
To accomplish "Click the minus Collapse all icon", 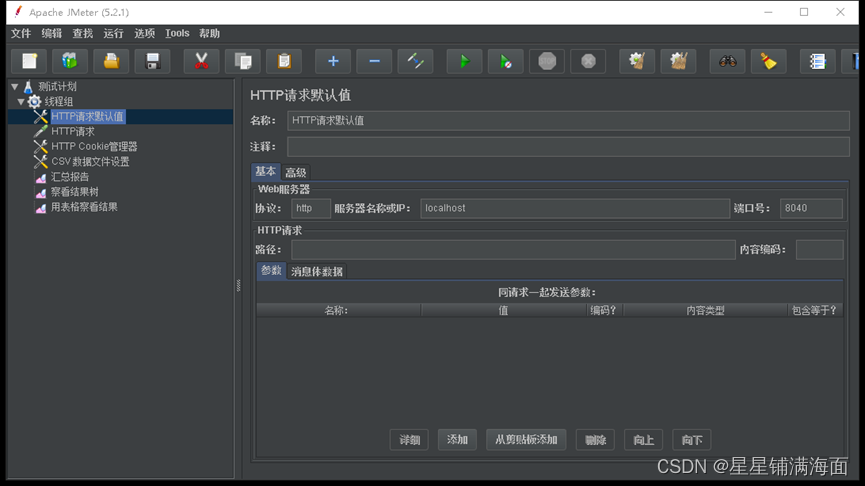I will [x=374, y=61].
